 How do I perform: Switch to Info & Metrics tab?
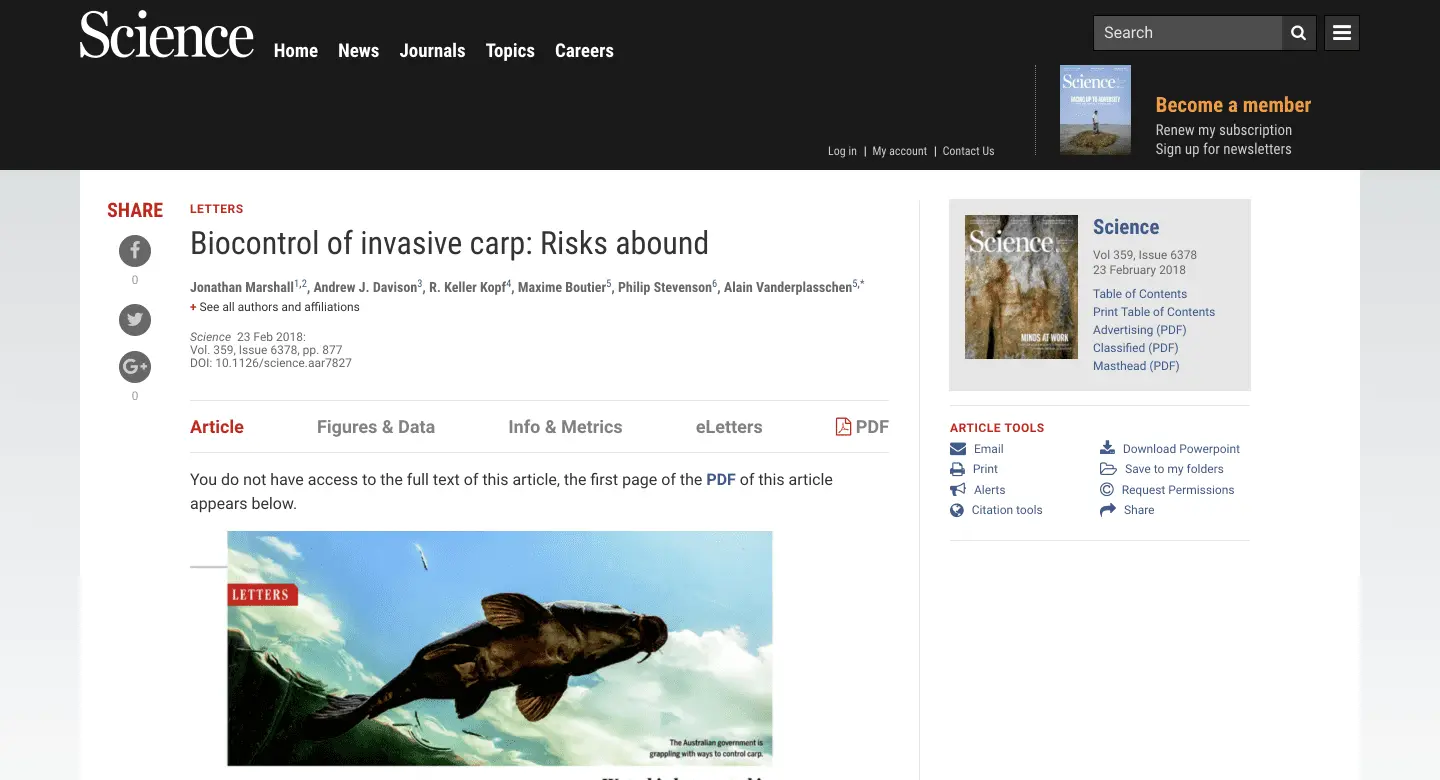click(x=565, y=427)
